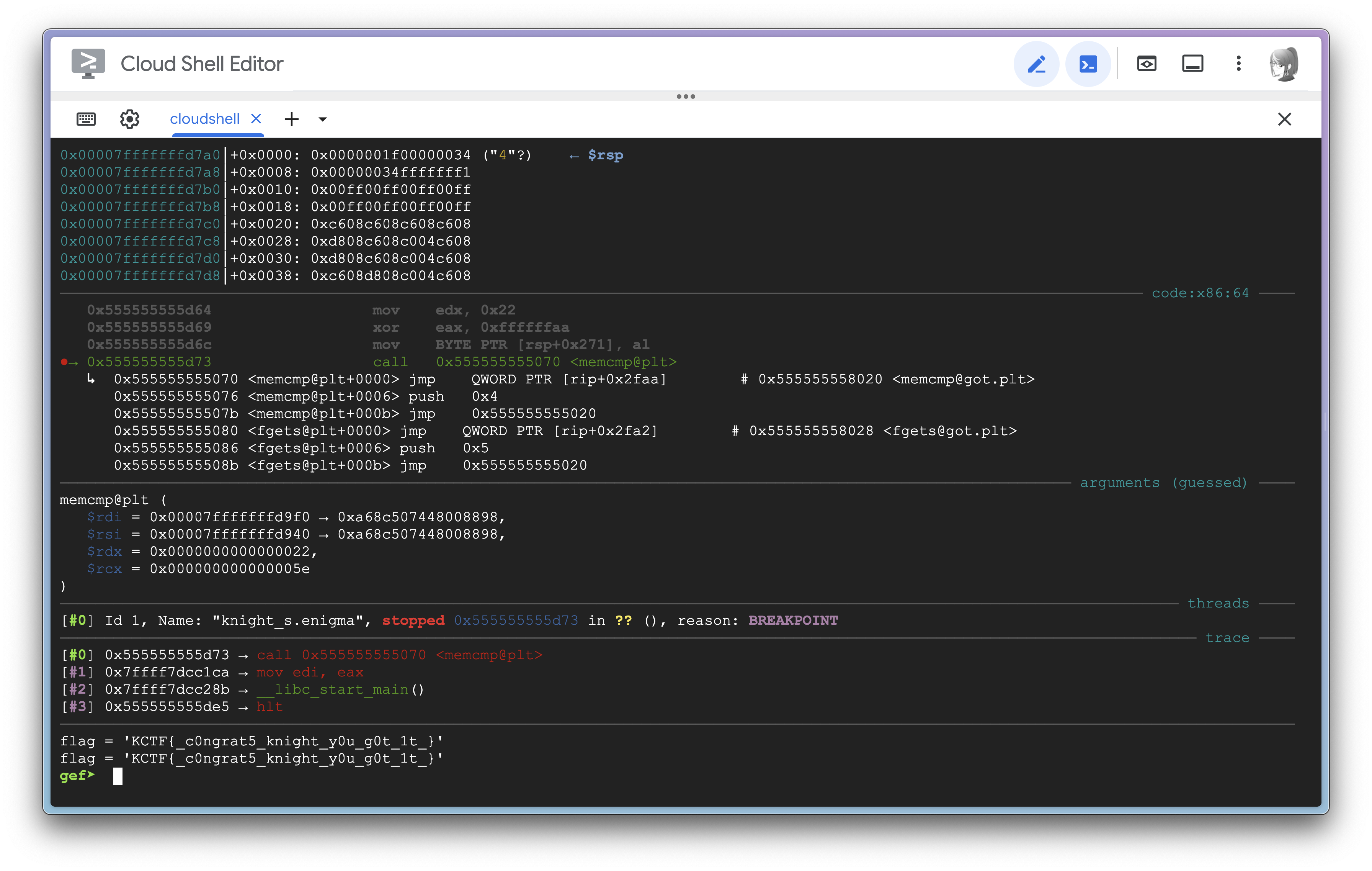Add a new terminal tab with plus

(x=292, y=119)
